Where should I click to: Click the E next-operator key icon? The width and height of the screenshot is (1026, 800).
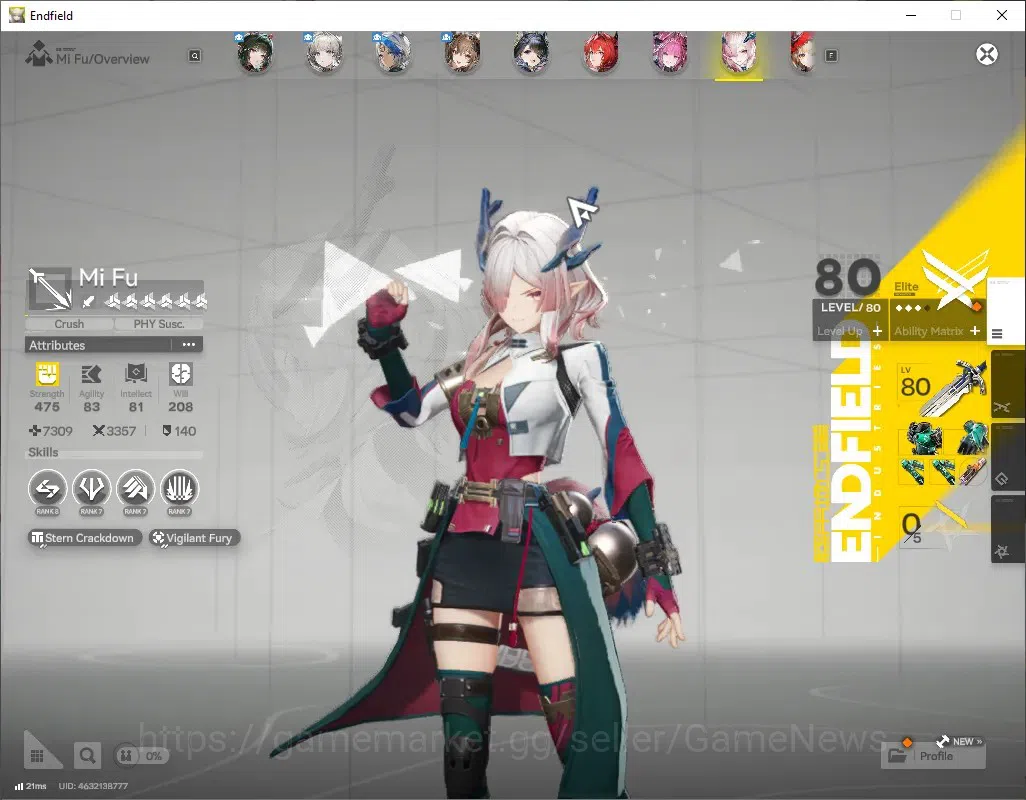tap(831, 56)
